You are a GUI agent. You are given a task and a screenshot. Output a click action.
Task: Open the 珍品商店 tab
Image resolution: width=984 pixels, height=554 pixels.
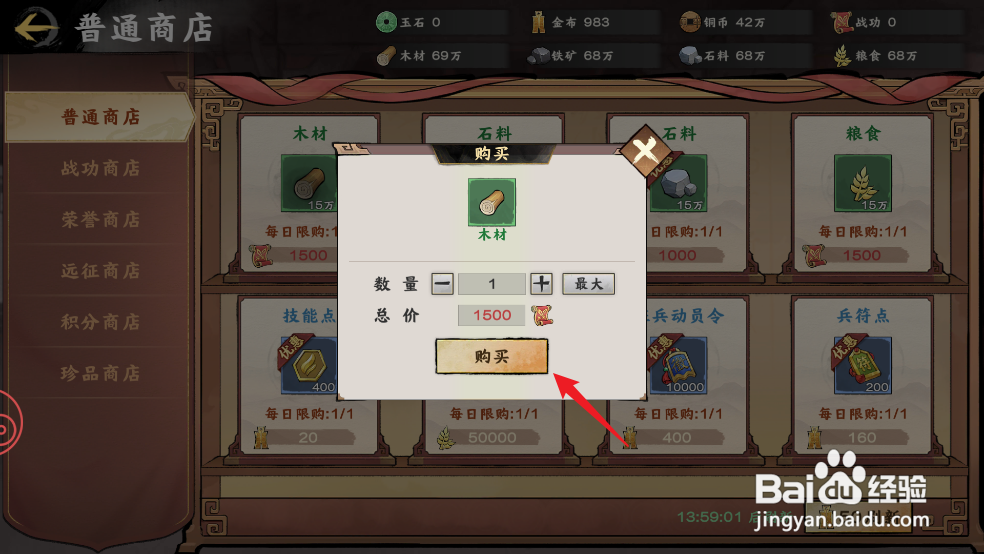(x=100, y=373)
